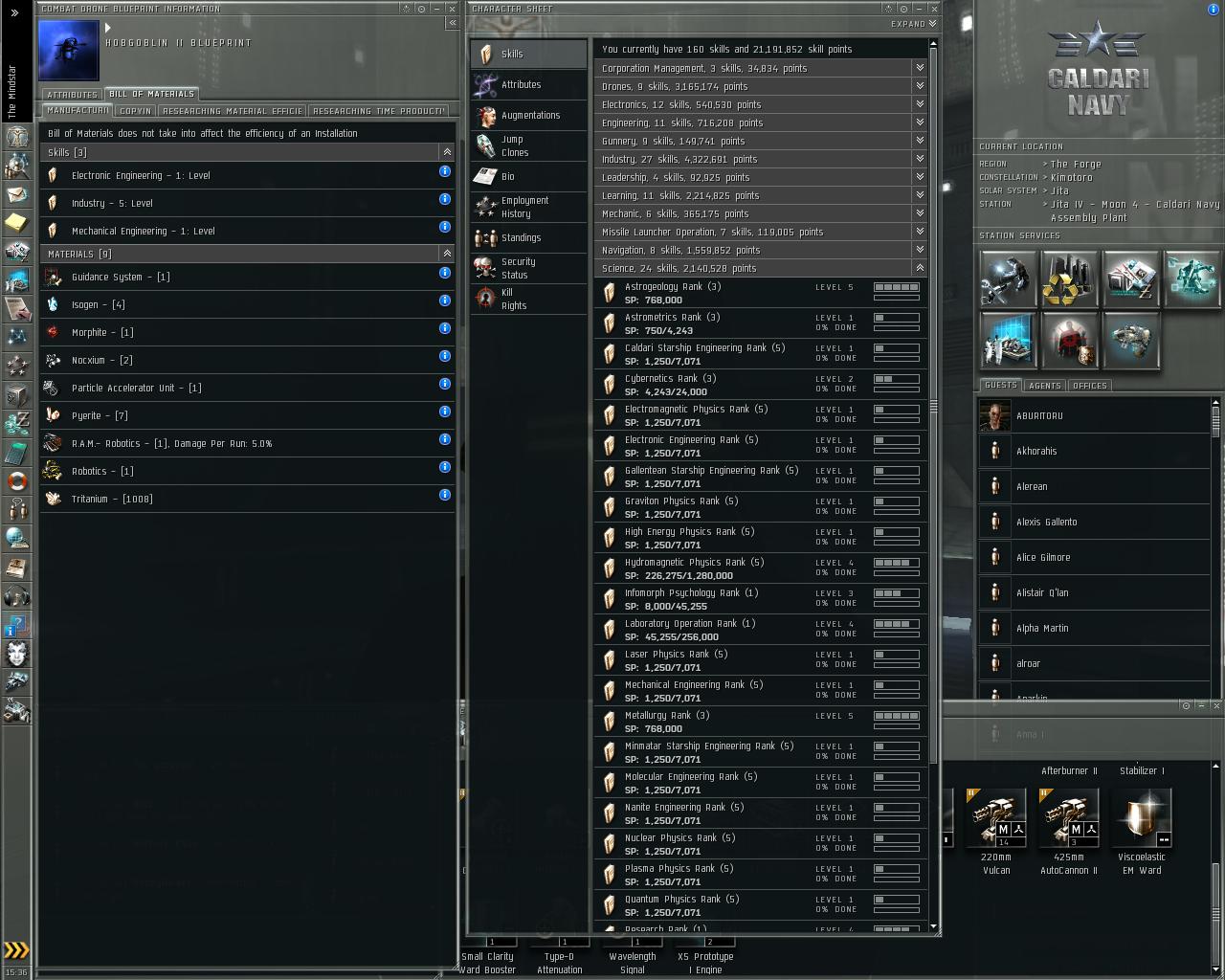Show info for Industry skill requirement
The height and width of the screenshot is (980, 1225).
[x=445, y=199]
